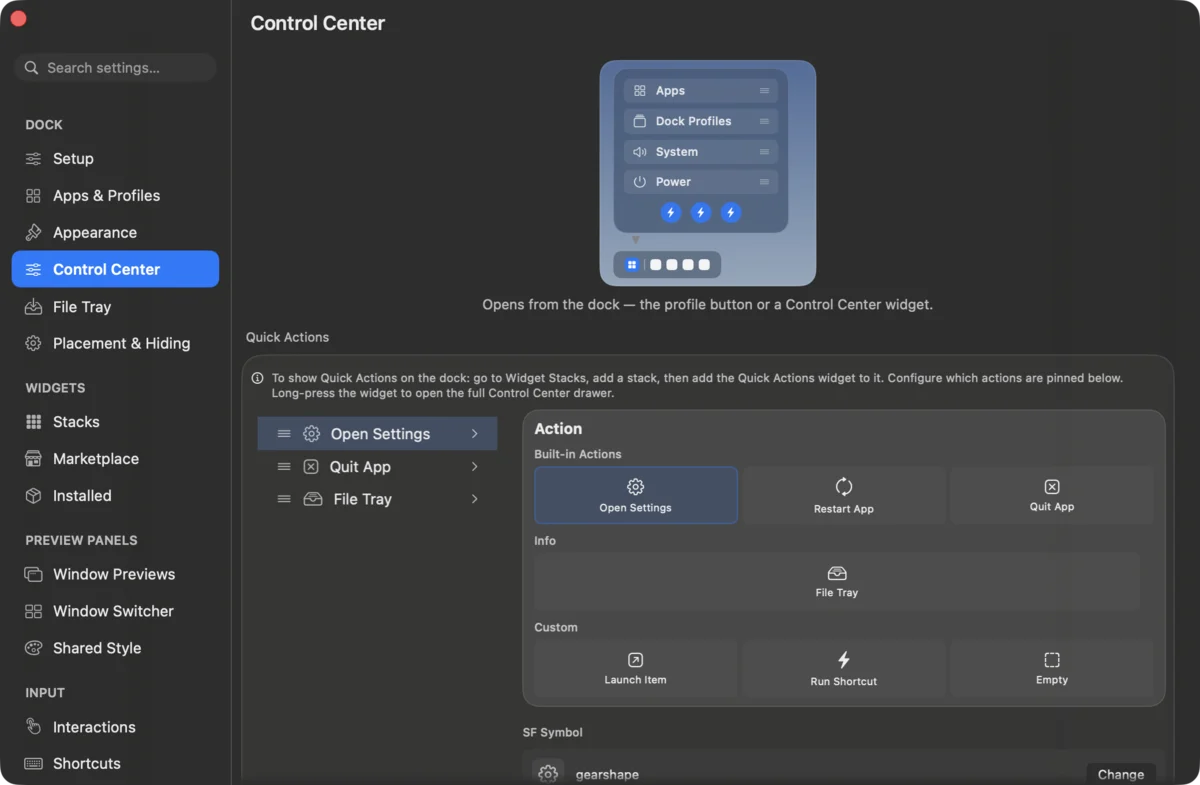Click the Change SF Symbol button

[x=1121, y=774]
